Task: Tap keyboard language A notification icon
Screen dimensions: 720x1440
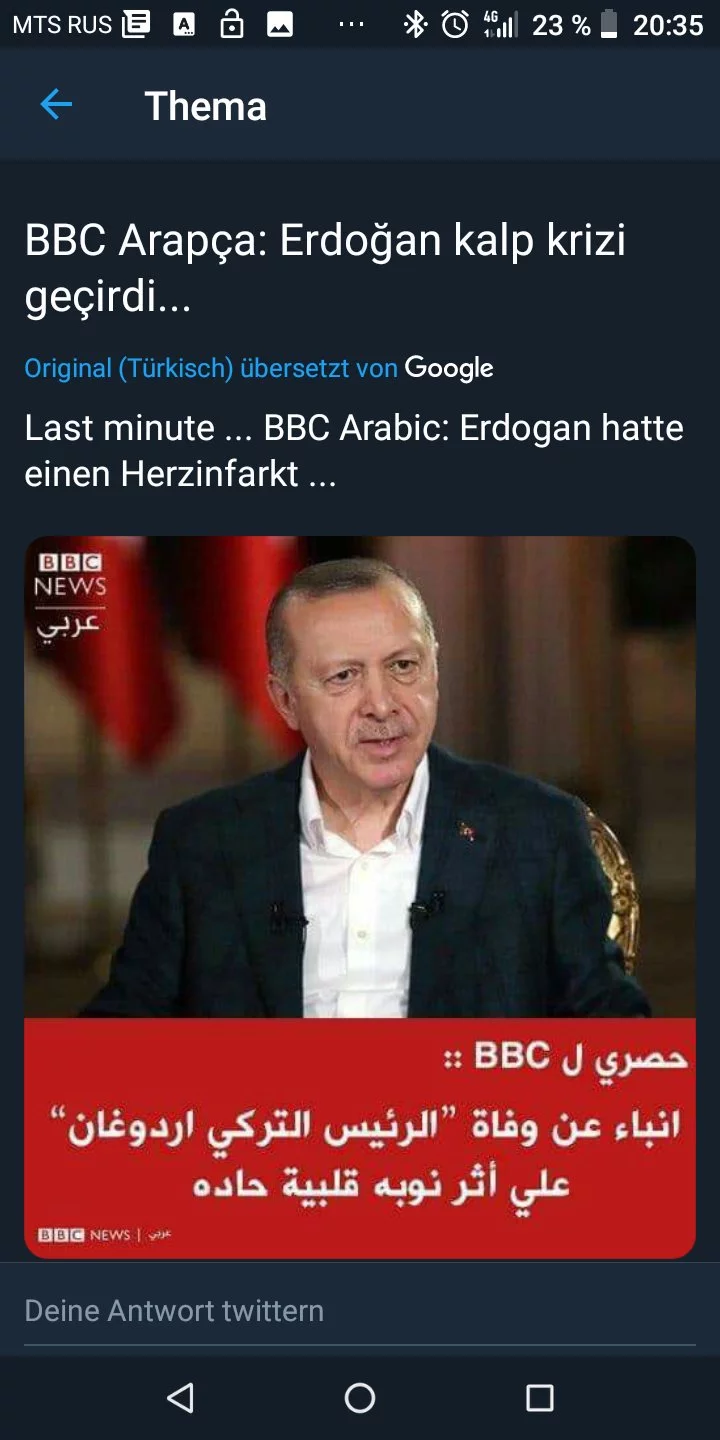Action: tap(184, 25)
